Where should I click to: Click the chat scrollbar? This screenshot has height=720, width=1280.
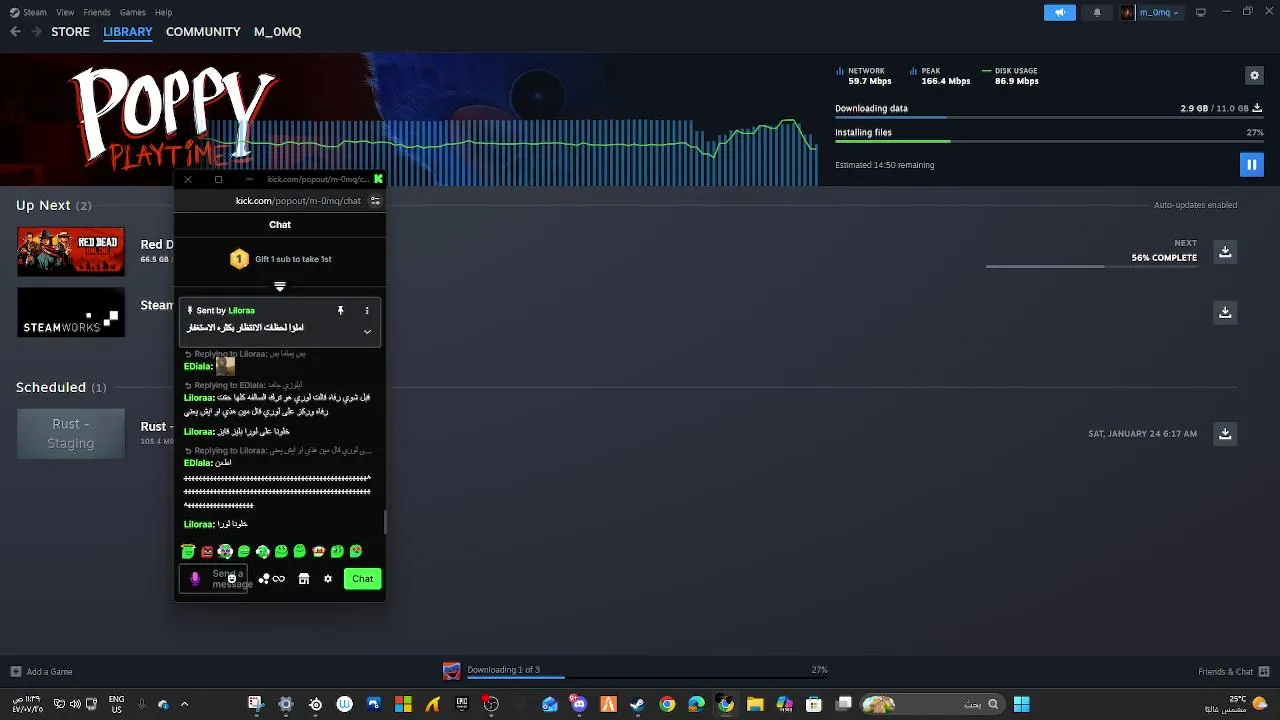[x=384, y=521]
